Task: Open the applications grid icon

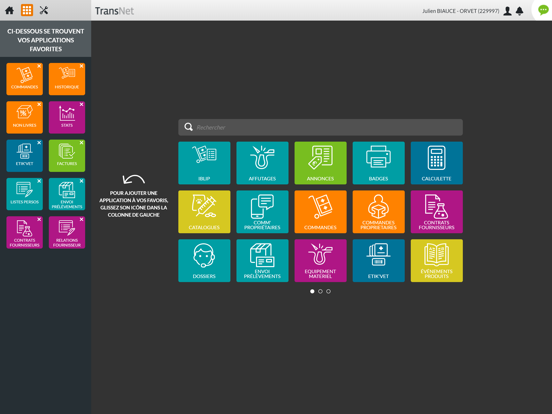Action: coord(27,10)
